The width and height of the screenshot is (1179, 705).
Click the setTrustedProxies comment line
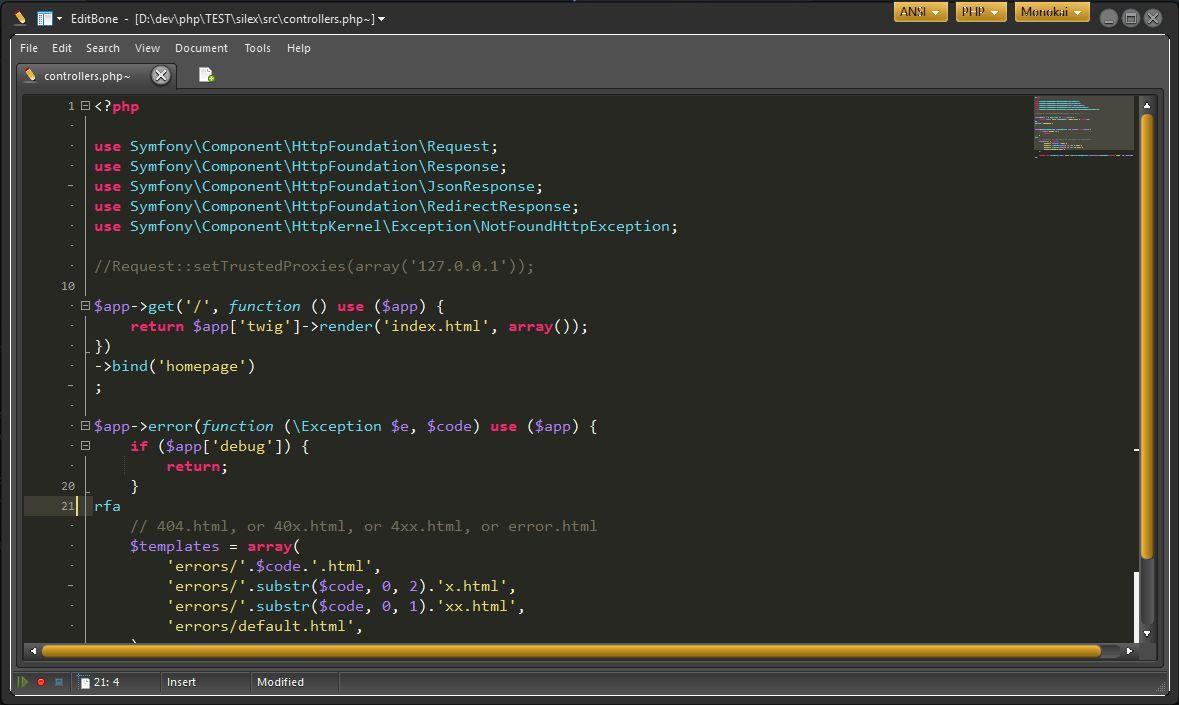point(314,266)
